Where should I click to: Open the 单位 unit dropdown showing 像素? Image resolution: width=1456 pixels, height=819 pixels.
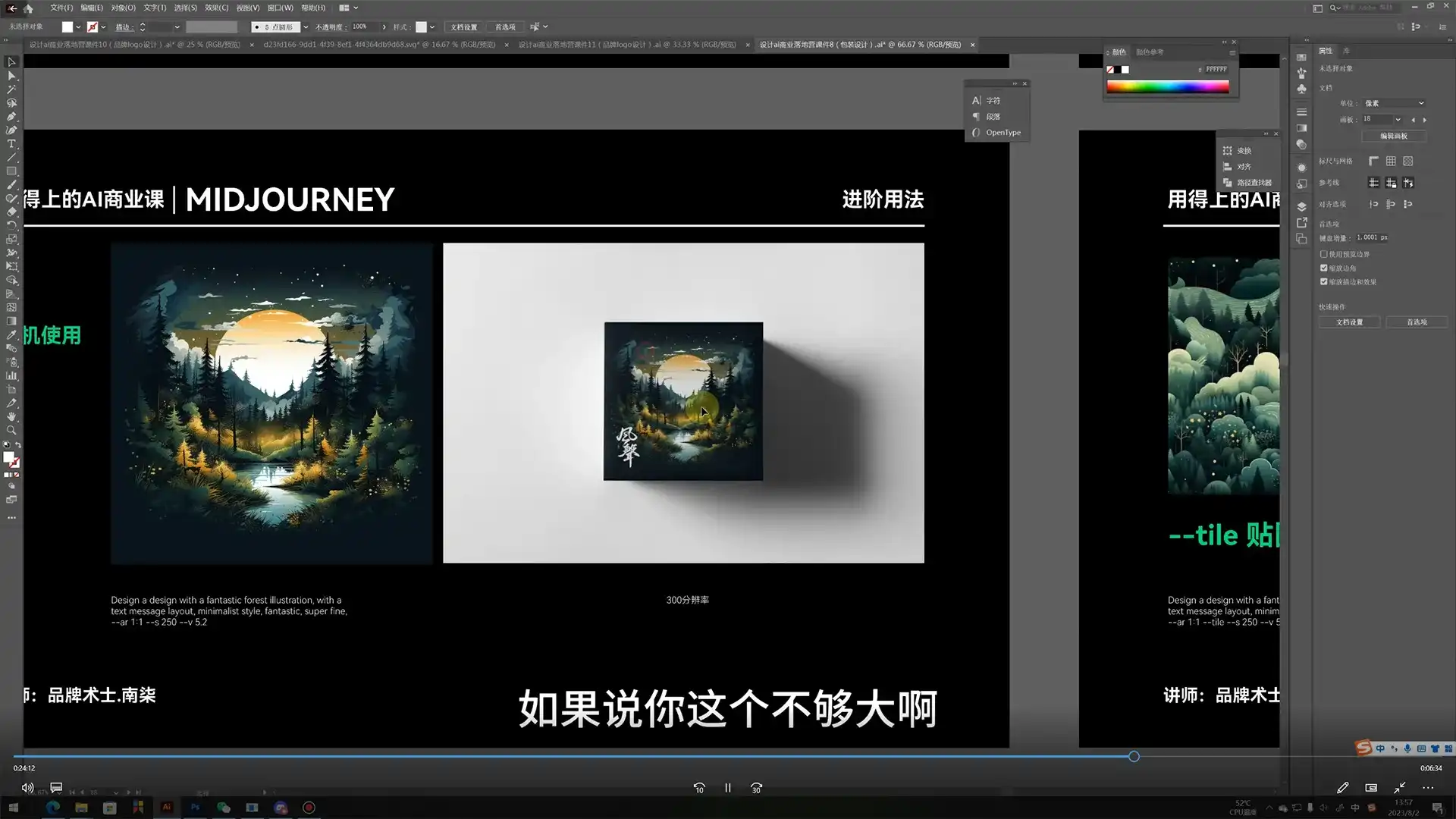click(1394, 102)
